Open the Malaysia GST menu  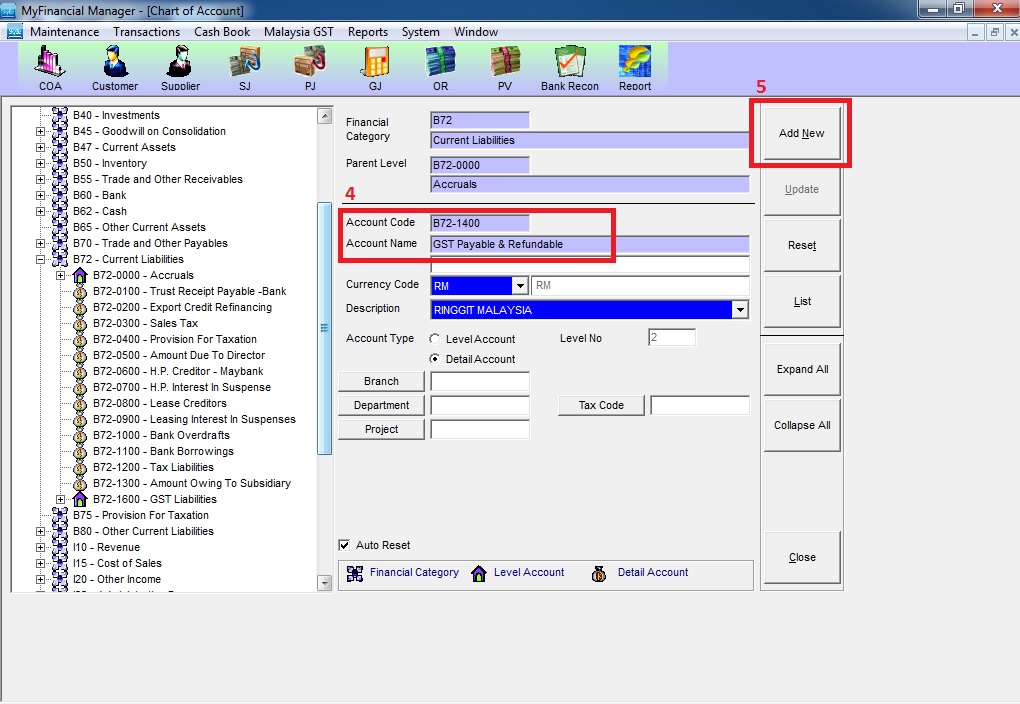[298, 32]
